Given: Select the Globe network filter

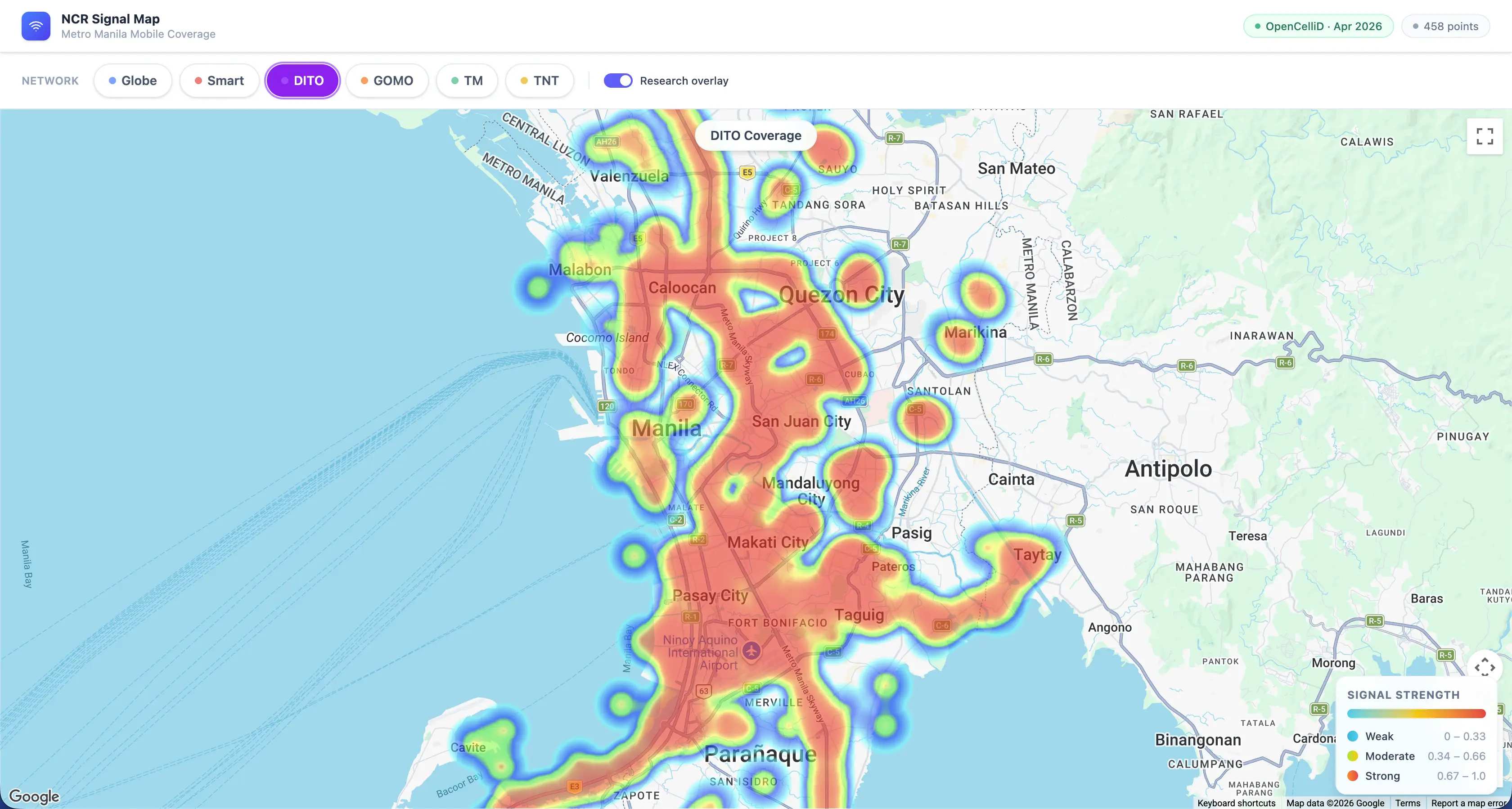Looking at the screenshot, I should click(x=133, y=81).
